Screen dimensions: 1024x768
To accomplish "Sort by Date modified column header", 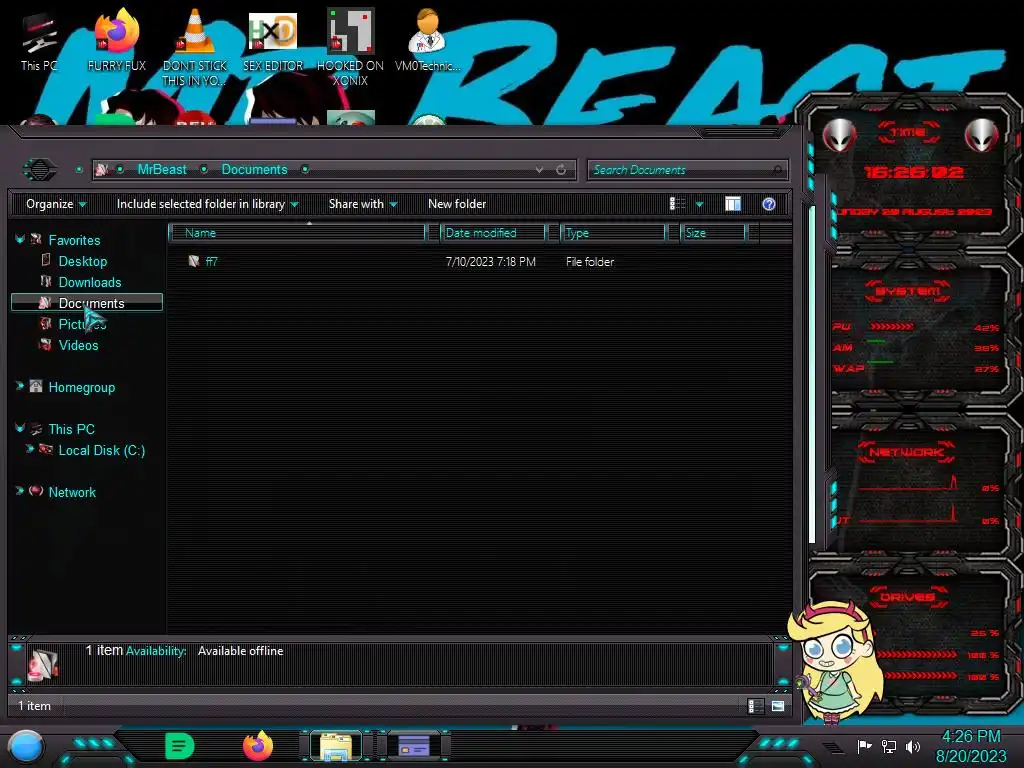I will coord(493,232).
